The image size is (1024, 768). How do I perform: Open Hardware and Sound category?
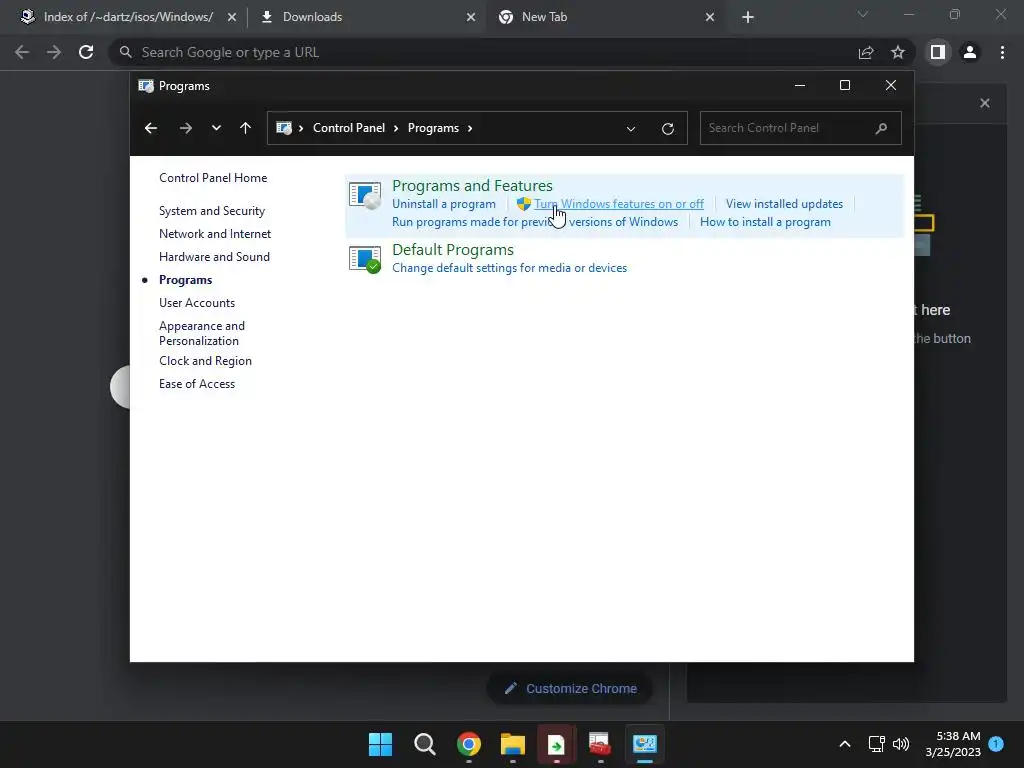click(214, 257)
